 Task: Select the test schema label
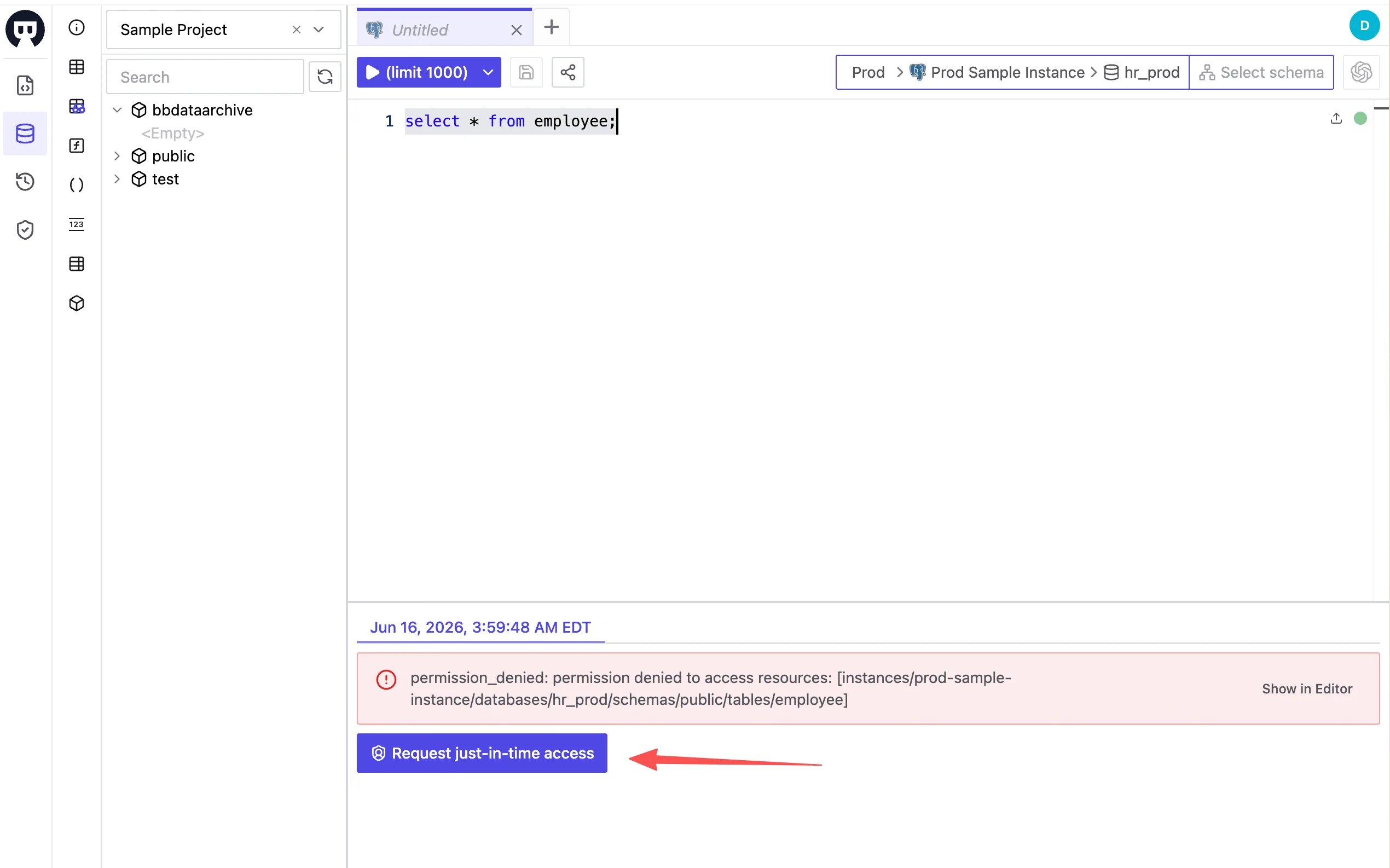pos(165,178)
